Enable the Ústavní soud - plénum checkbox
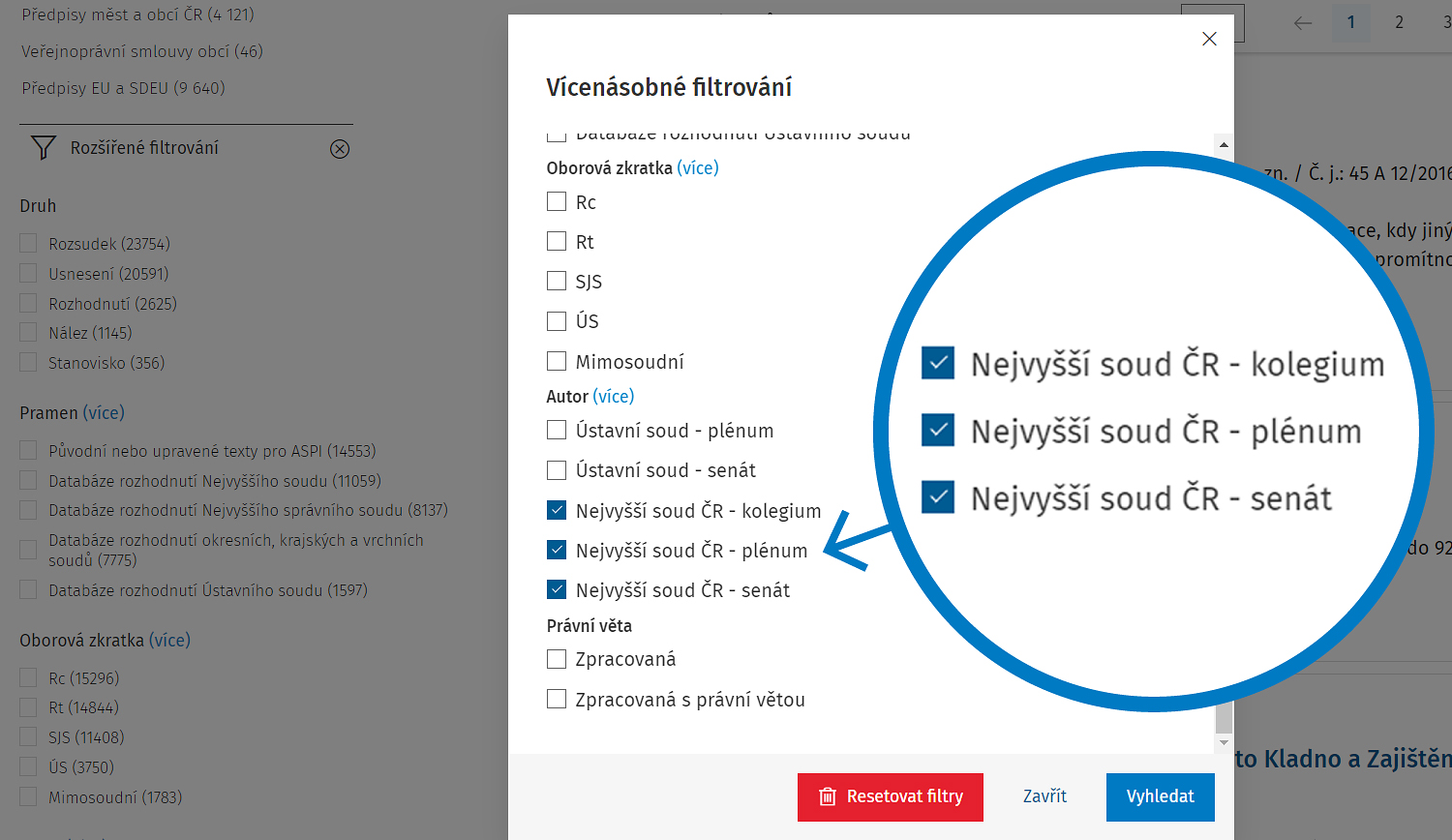Screen dimensions: 1452x840 557,430
